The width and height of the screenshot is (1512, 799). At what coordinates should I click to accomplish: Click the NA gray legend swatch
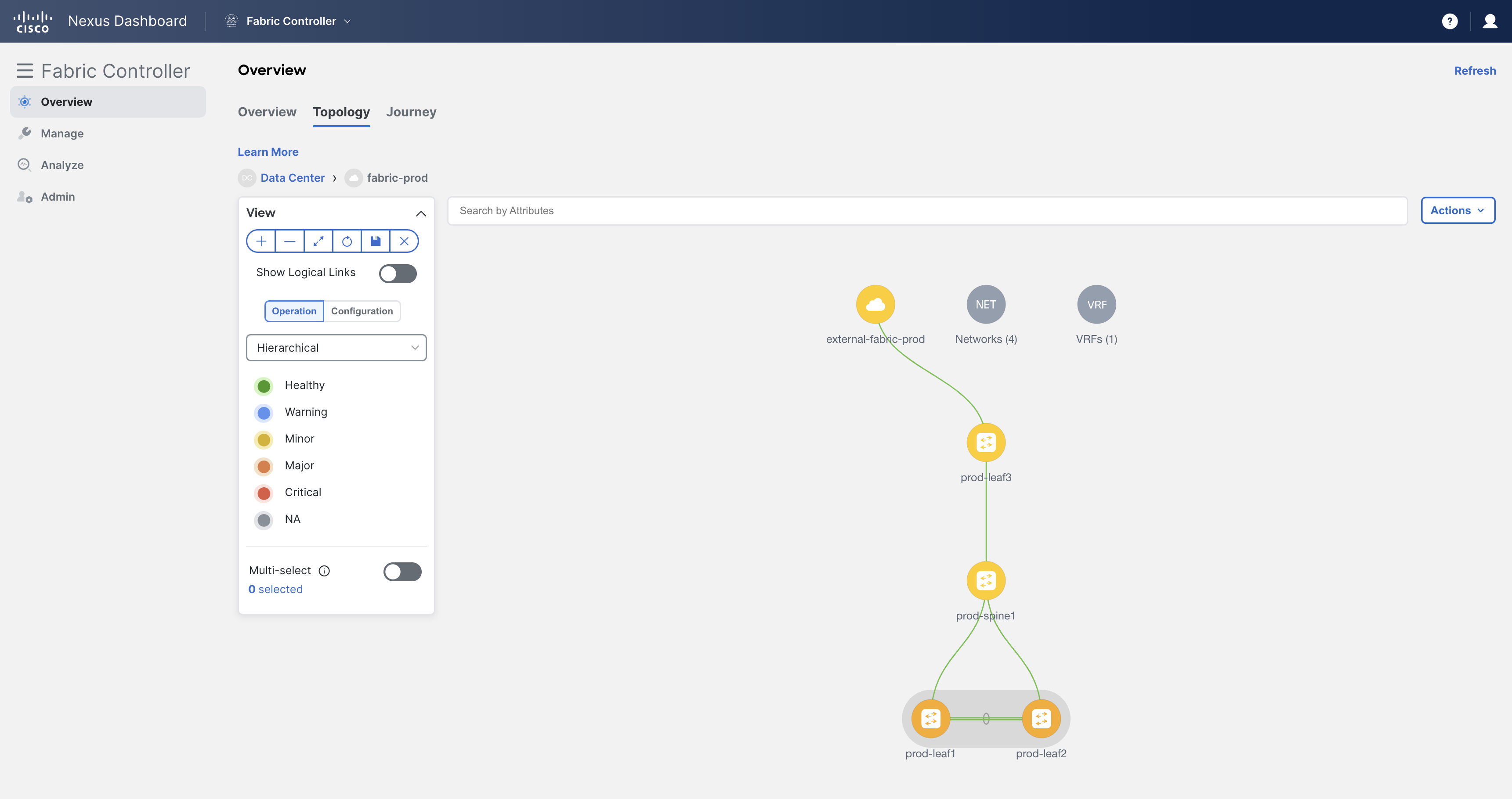coord(264,520)
